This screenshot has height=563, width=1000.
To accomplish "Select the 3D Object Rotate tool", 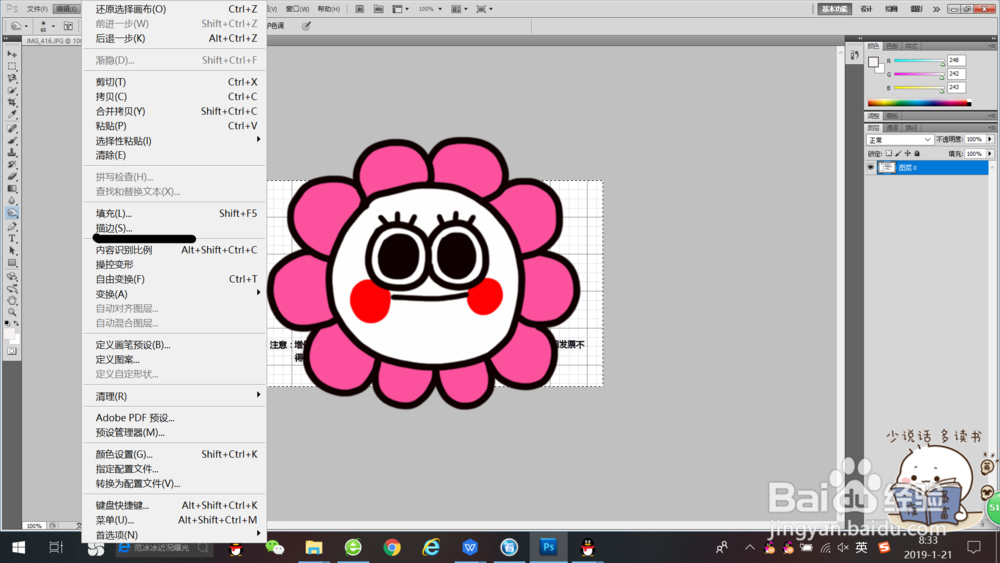I will [x=12, y=277].
